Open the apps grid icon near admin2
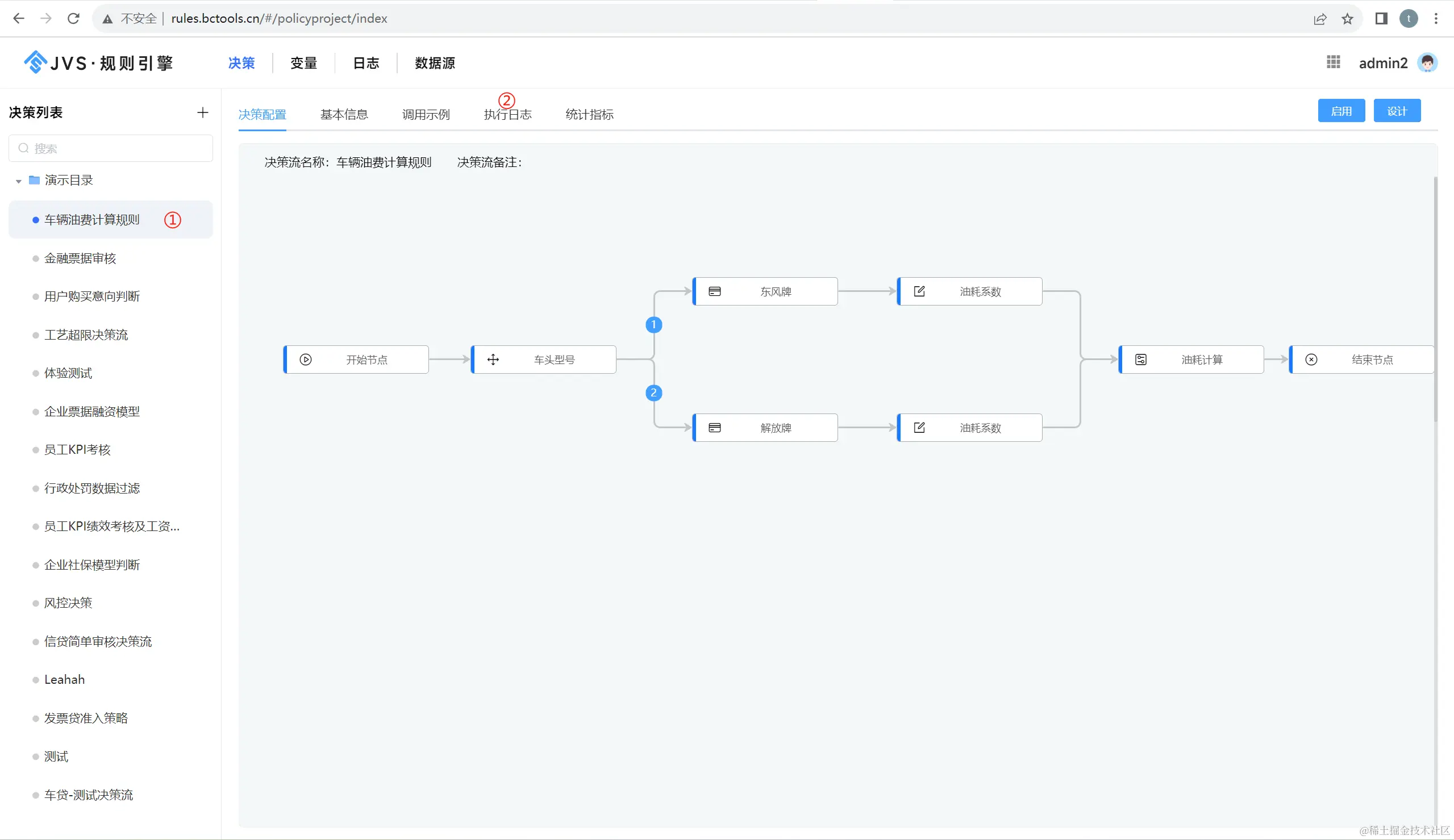Image resolution: width=1454 pixels, height=840 pixels. (1333, 62)
